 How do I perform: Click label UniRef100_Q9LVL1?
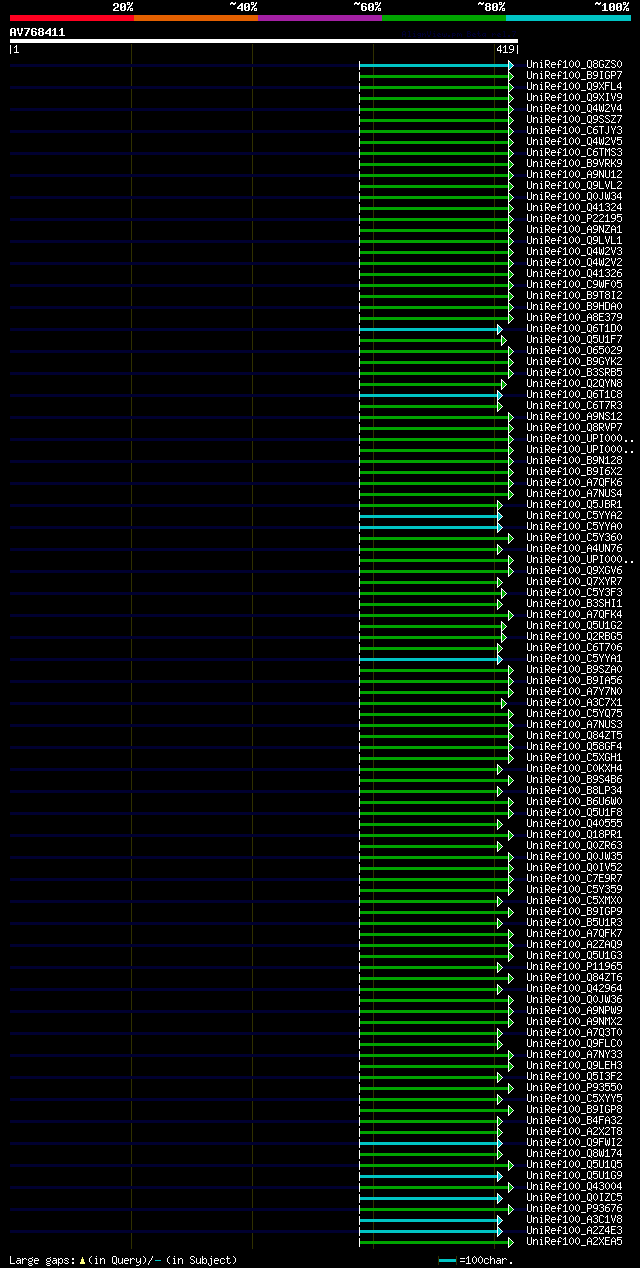574,240
